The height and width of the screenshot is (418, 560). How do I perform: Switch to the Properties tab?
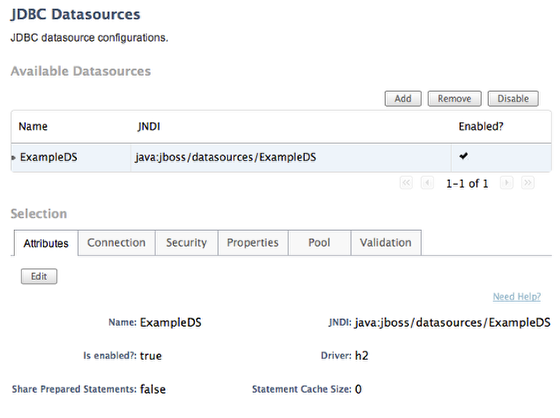coord(253,243)
